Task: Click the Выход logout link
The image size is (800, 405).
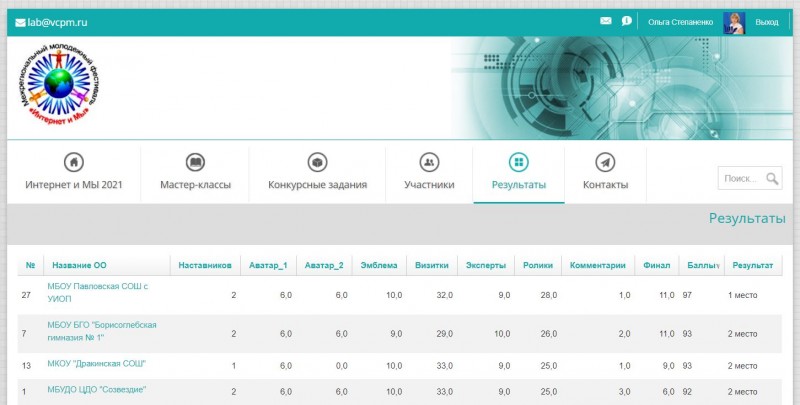Action: point(767,22)
